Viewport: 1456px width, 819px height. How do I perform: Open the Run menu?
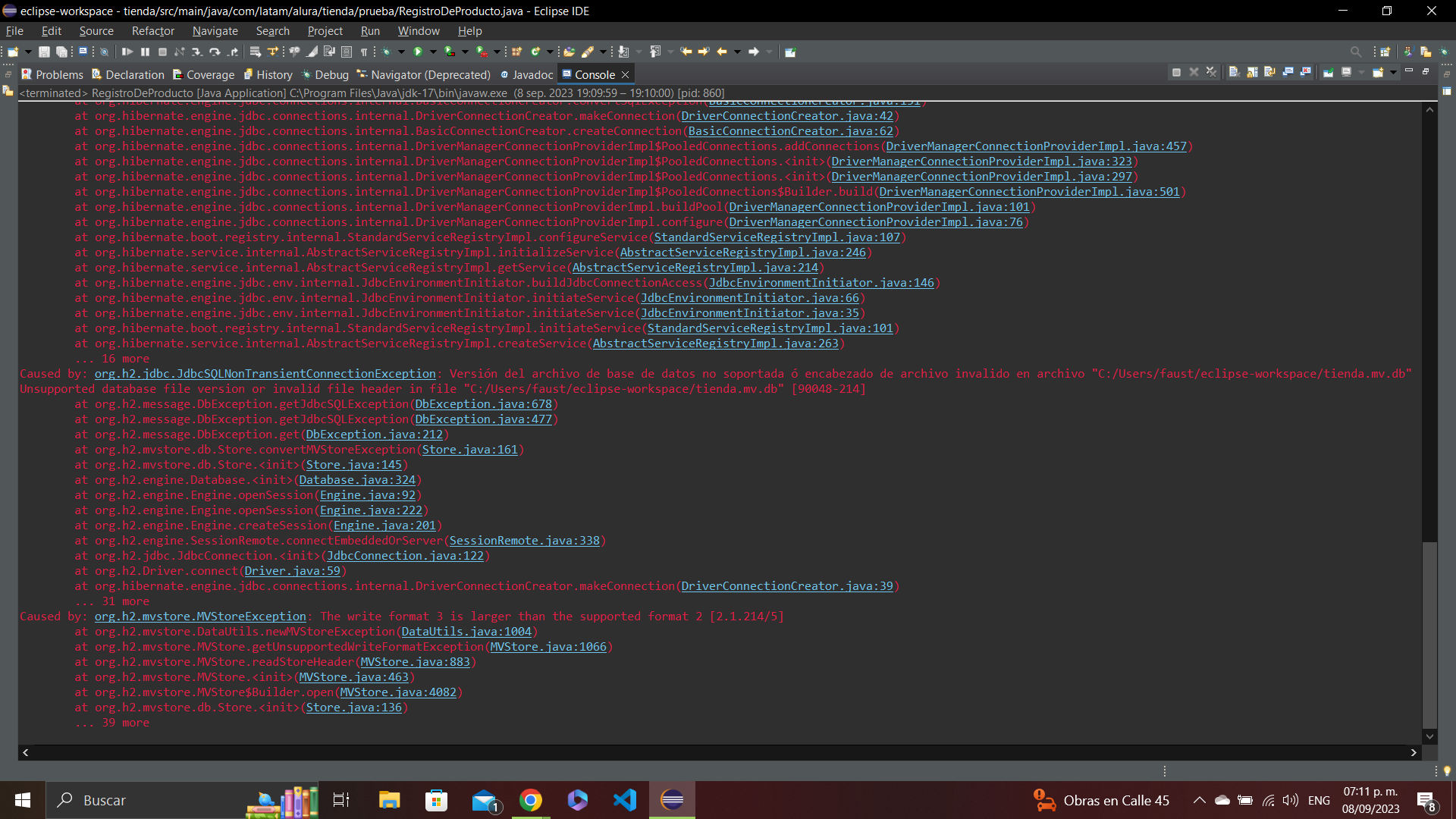coord(370,30)
